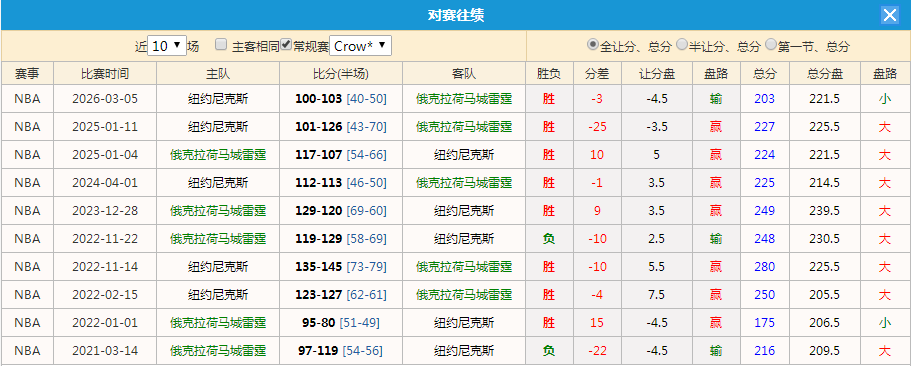Open the 100-103 score of 2026-03-05
Viewport: 911px width, 366px height.
[x=318, y=99]
